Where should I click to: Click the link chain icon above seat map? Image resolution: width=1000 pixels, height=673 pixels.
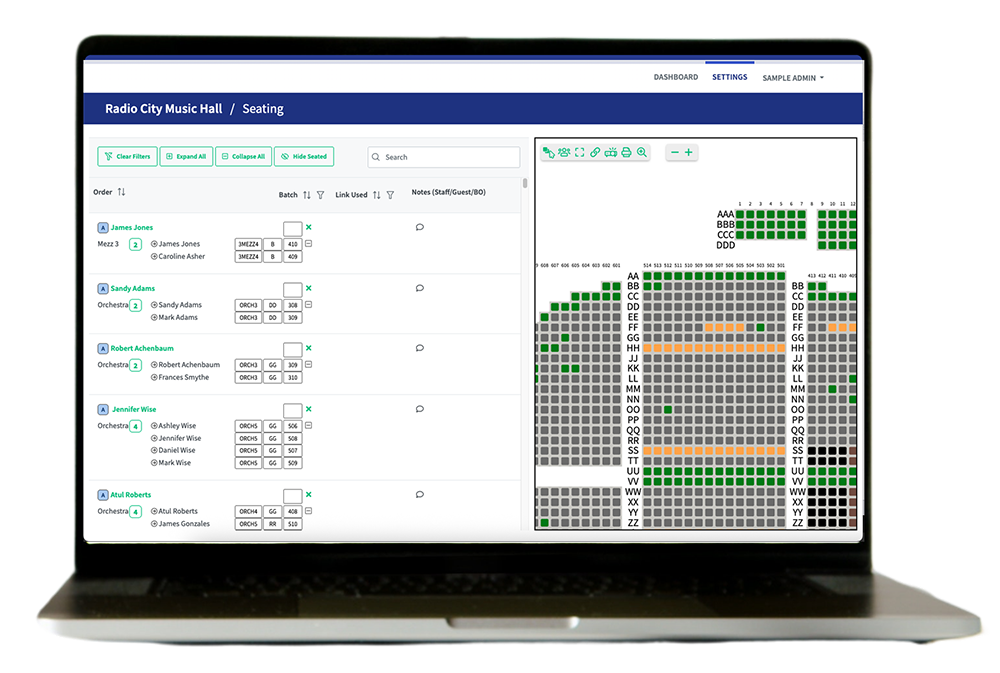[595, 153]
